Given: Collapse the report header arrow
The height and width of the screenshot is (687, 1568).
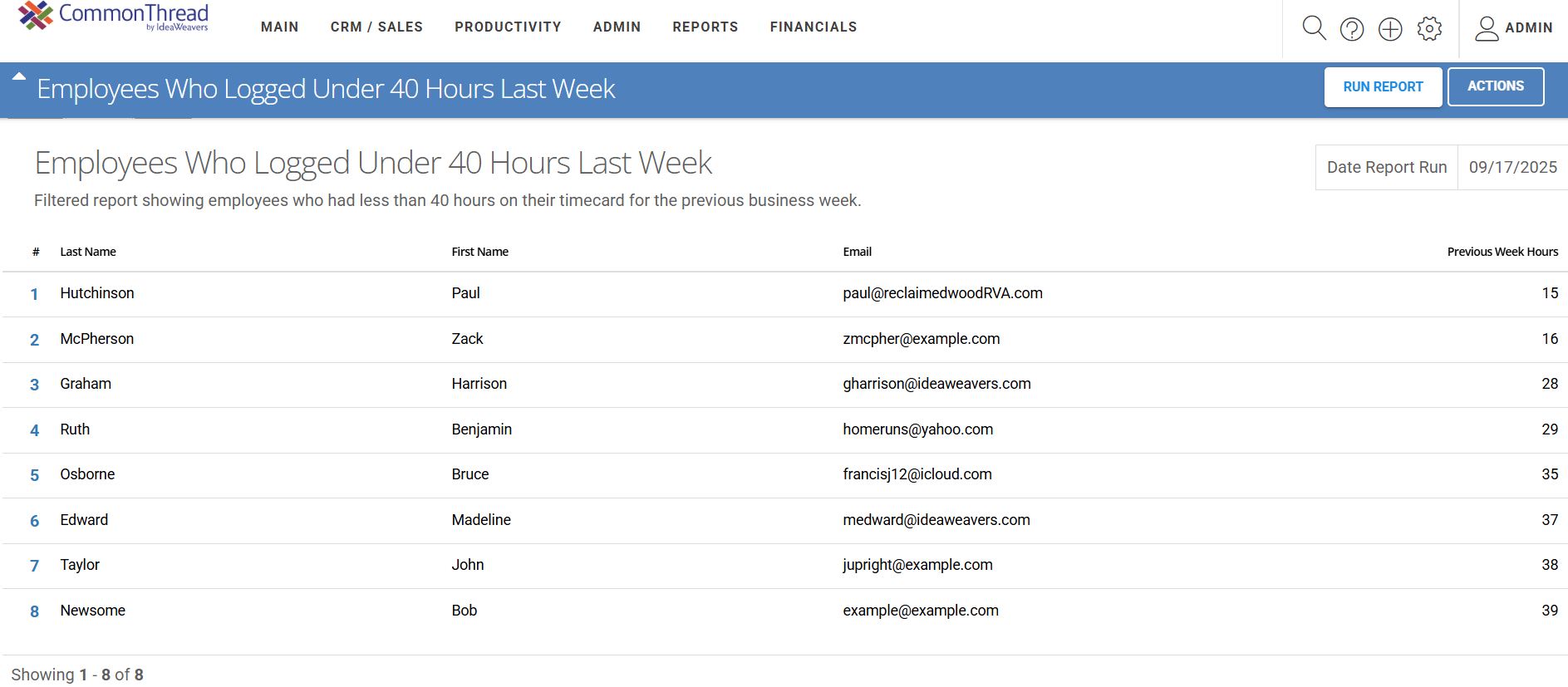Looking at the screenshot, I should coord(18,76).
